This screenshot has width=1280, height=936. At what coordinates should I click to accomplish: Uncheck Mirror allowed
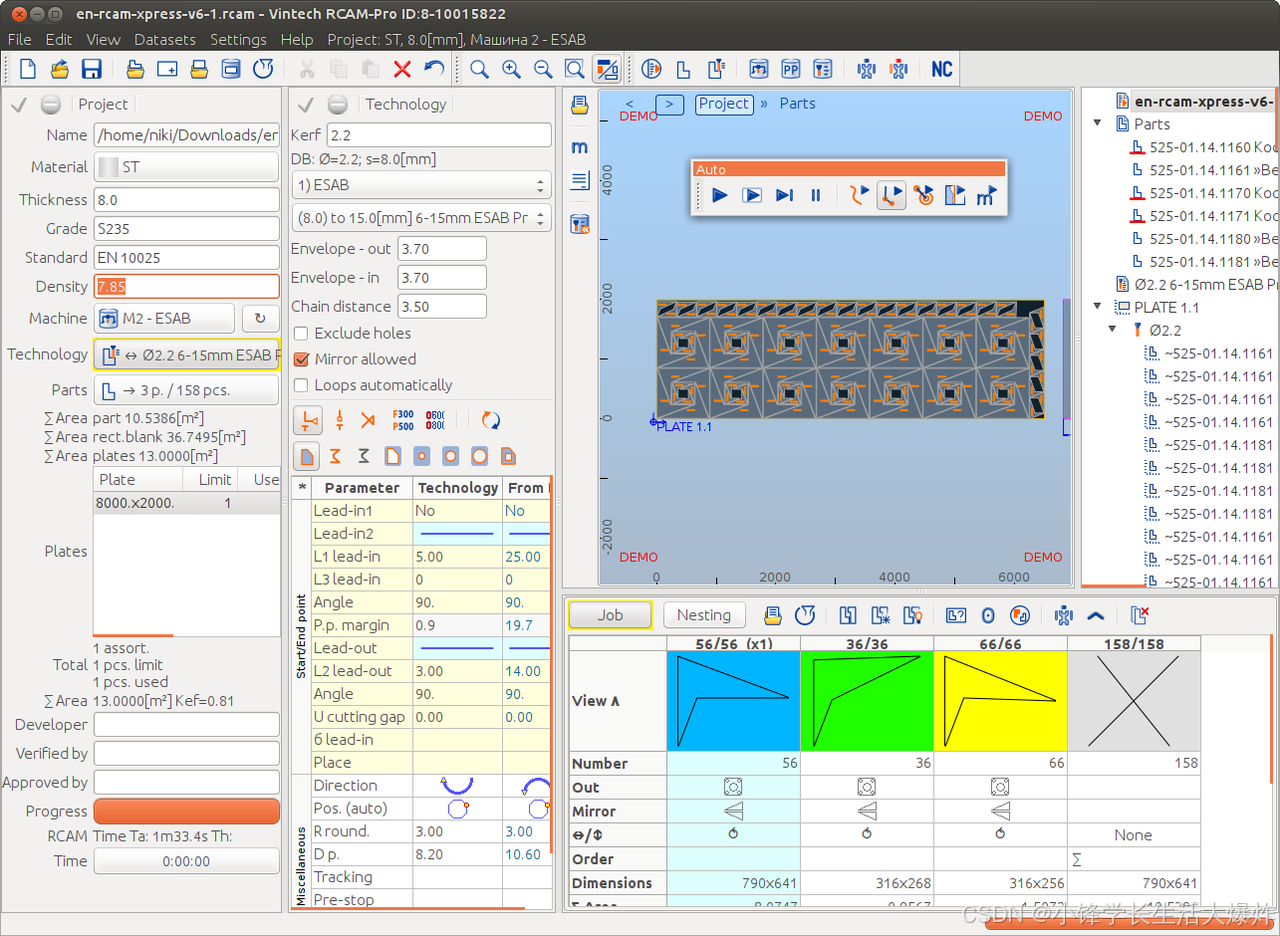(x=301, y=359)
